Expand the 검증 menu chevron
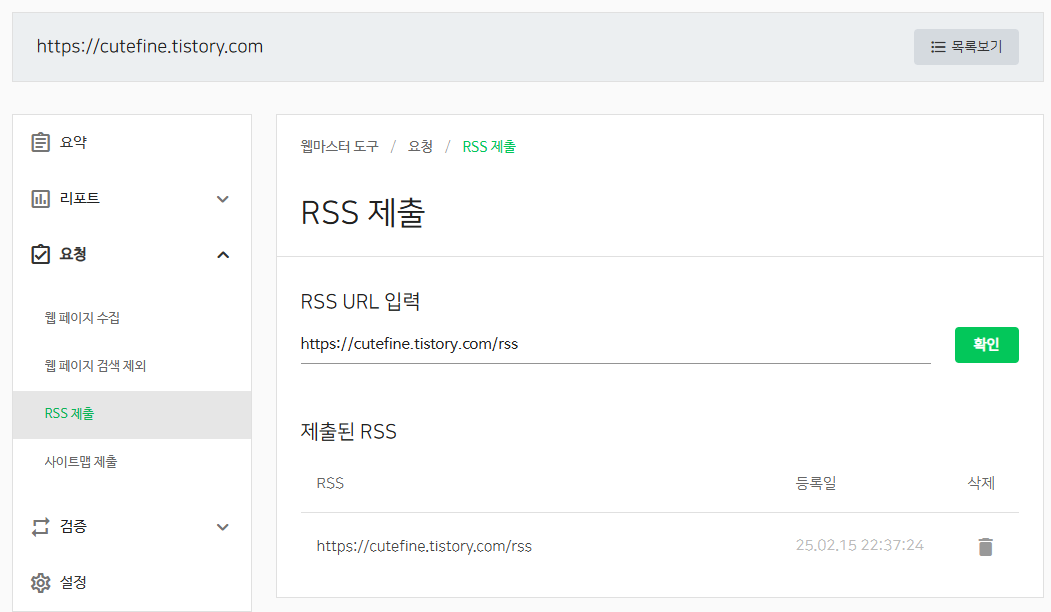The width and height of the screenshot is (1051, 612). 223,527
